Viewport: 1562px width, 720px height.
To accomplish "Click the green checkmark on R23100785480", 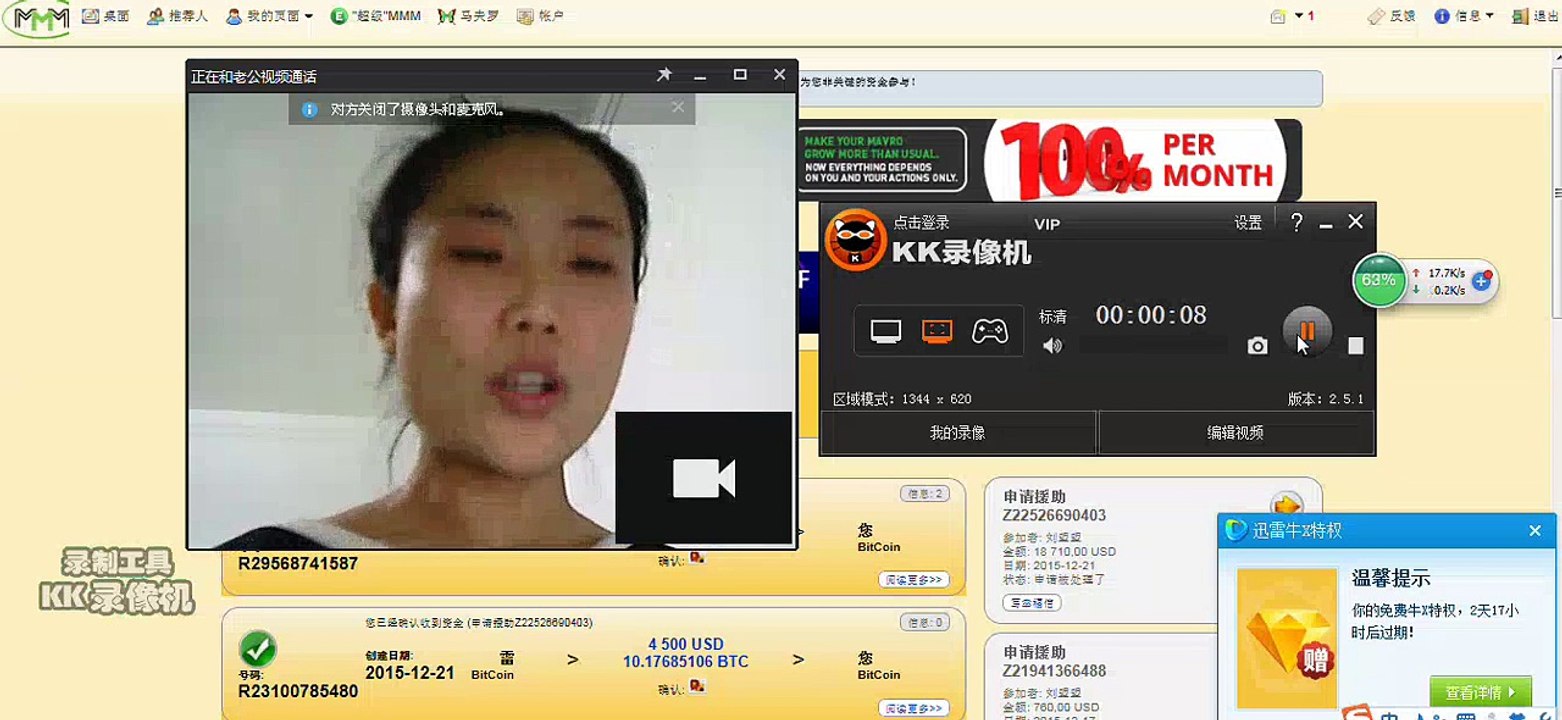I will [257, 650].
